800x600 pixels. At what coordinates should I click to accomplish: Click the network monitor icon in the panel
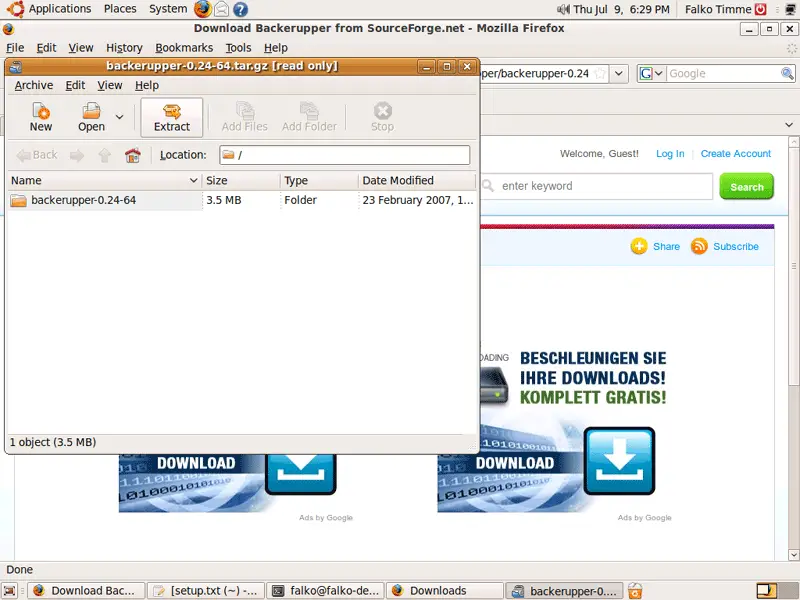[791, 9]
